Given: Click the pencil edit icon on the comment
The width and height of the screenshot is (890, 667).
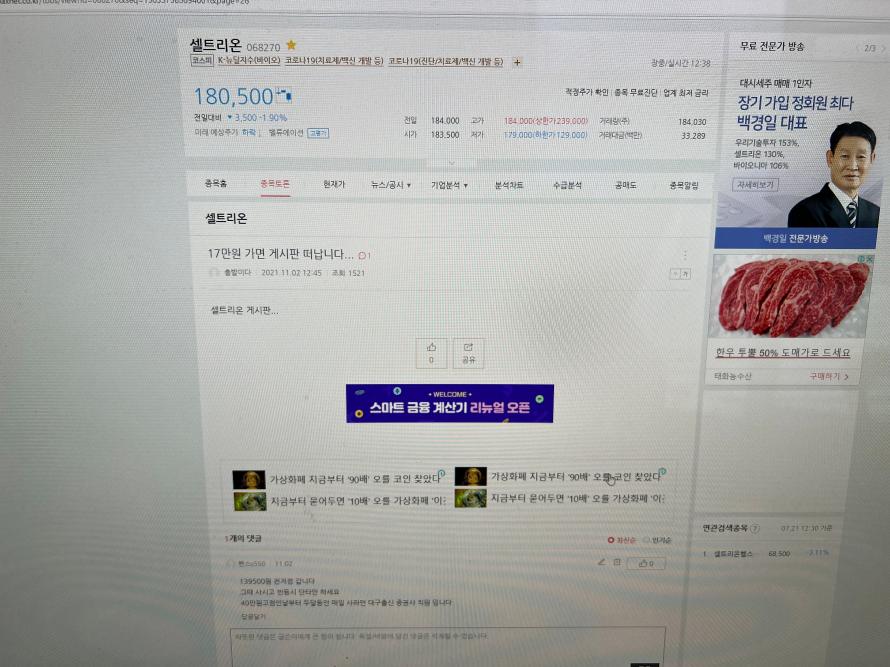Looking at the screenshot, I should point(601,562).
